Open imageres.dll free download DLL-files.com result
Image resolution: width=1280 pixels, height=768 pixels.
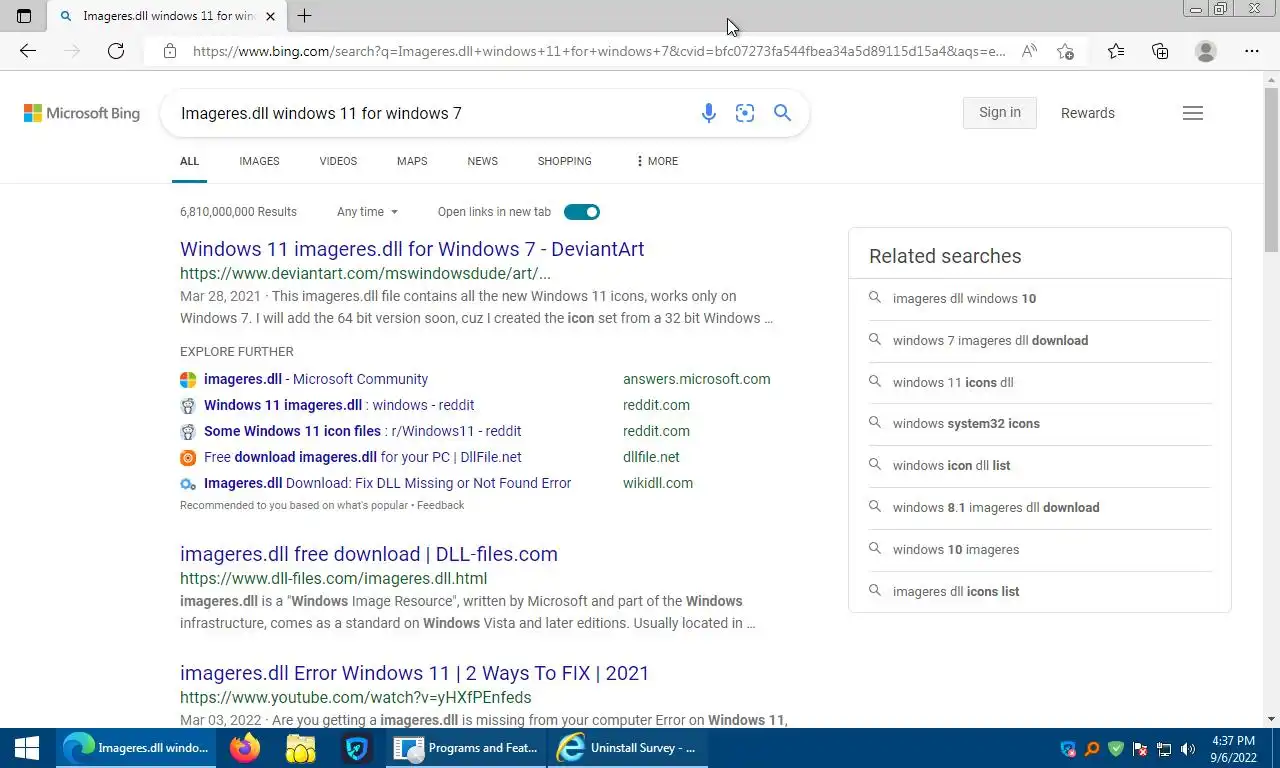click(369, 554)
